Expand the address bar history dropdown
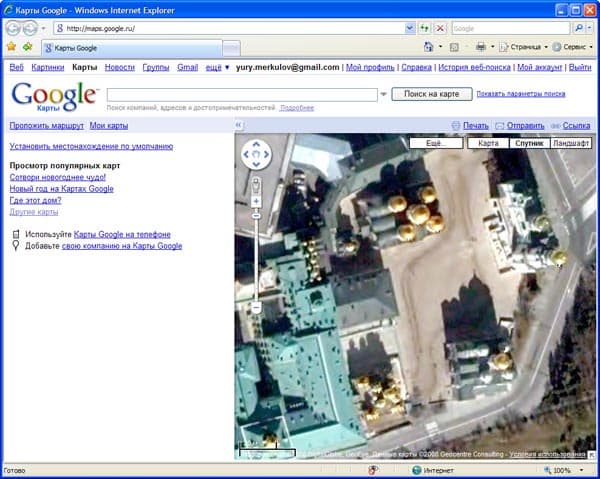 pos(409,28)
